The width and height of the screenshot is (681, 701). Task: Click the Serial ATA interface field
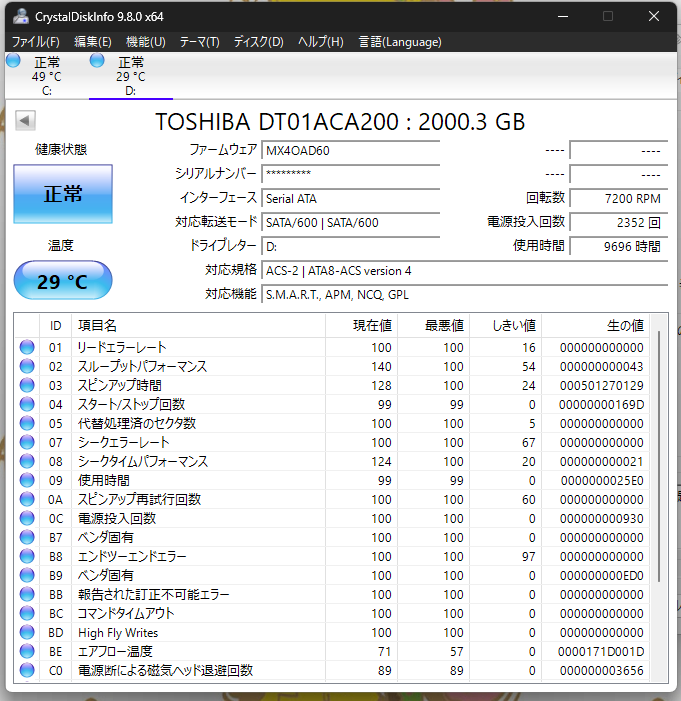[351, 198]
